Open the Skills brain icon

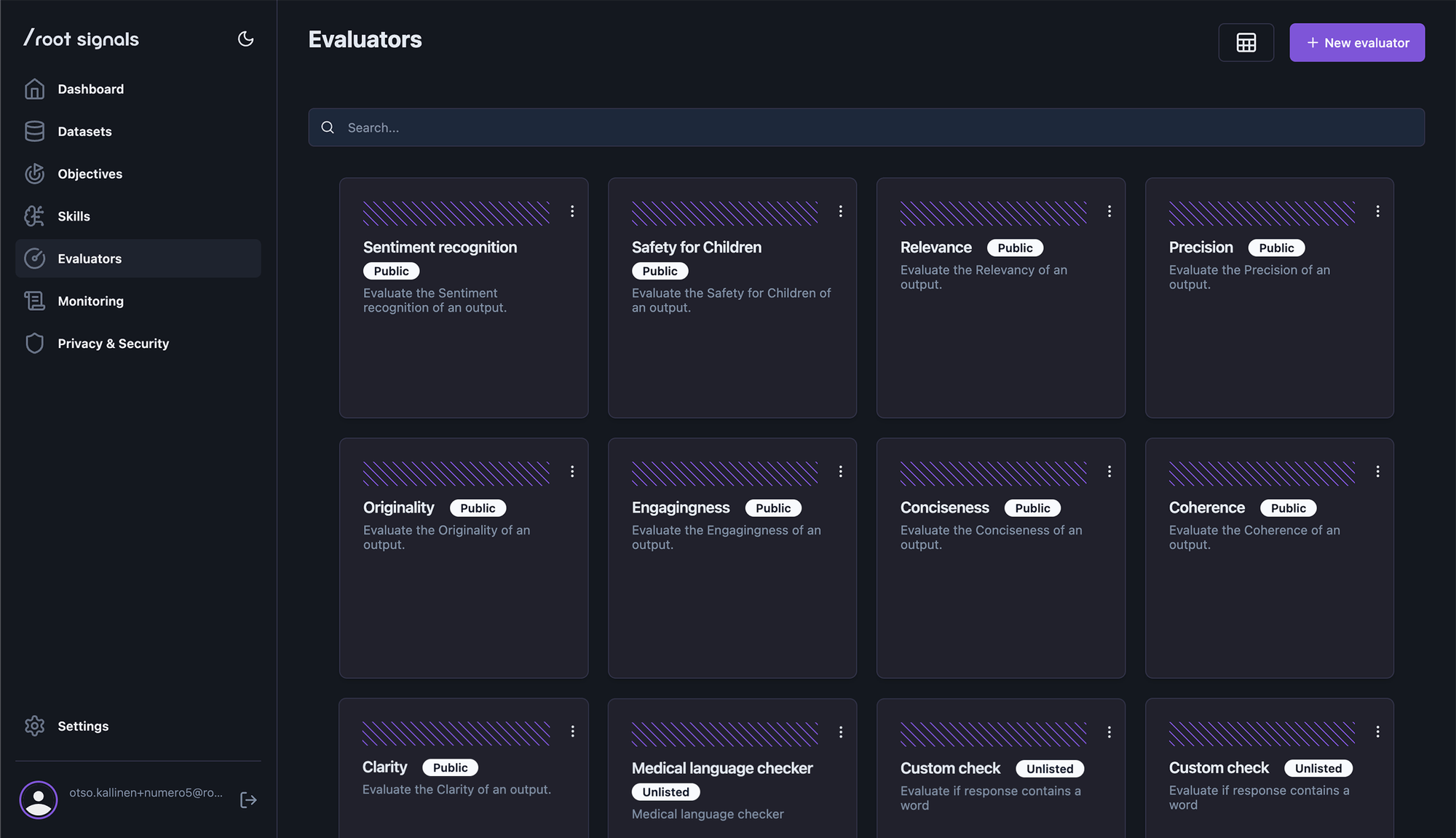click(x=34, y=216)
